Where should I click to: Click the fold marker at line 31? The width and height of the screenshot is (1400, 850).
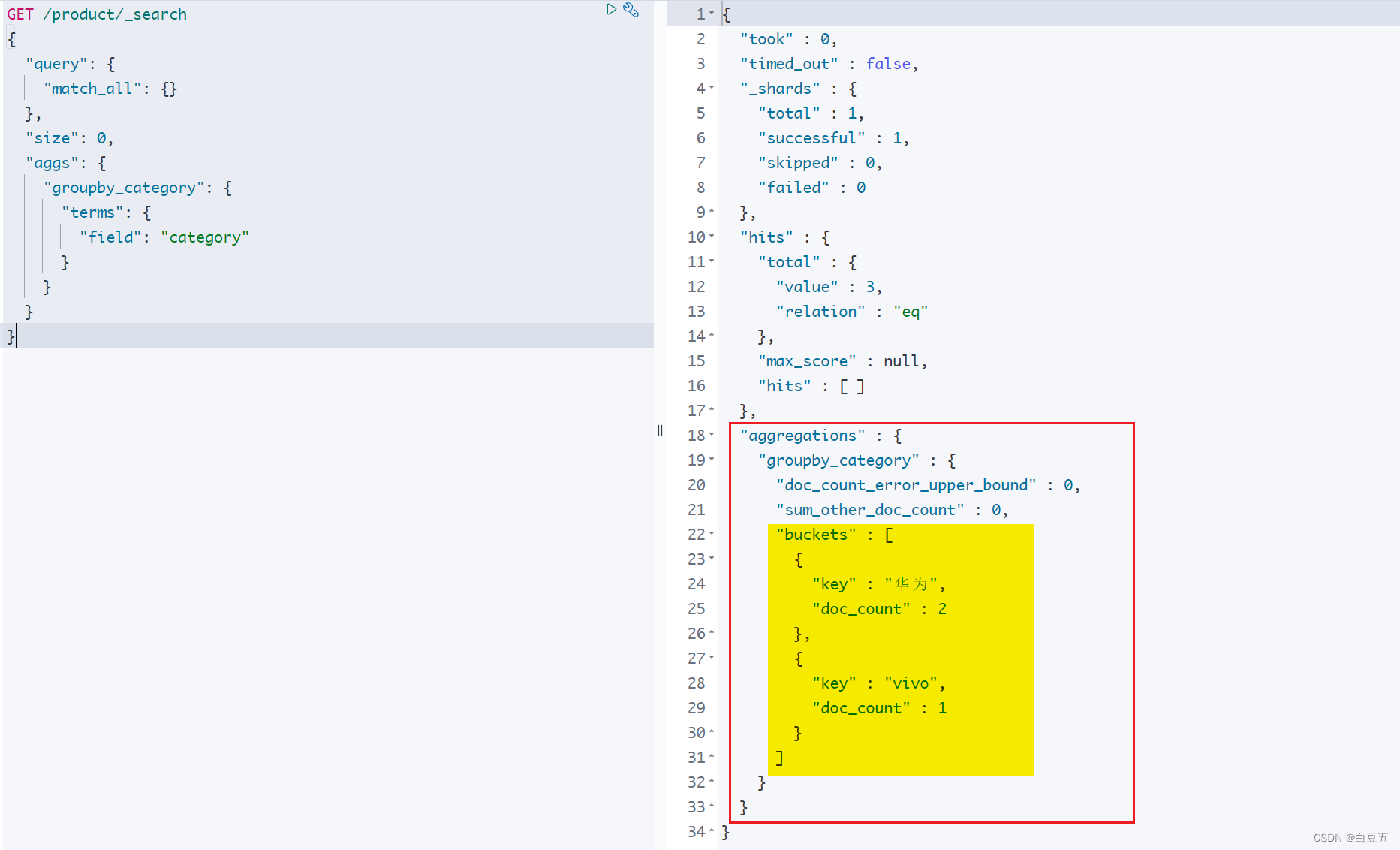[712, 757]
